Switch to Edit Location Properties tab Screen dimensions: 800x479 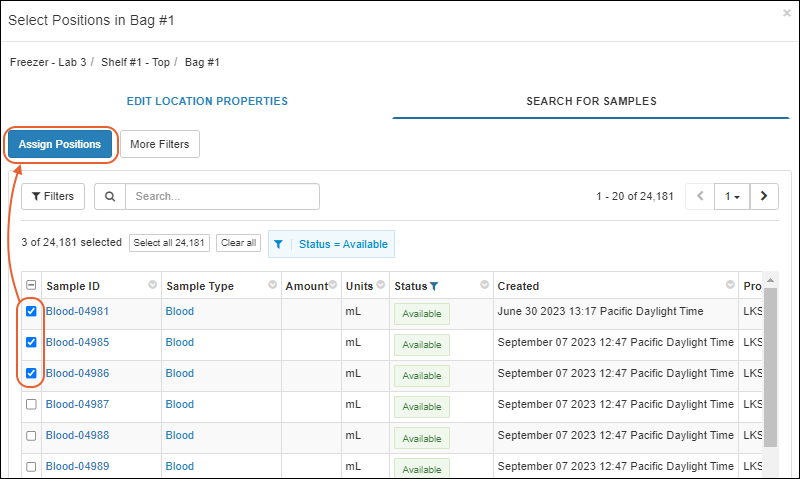[x=207, y=101]
